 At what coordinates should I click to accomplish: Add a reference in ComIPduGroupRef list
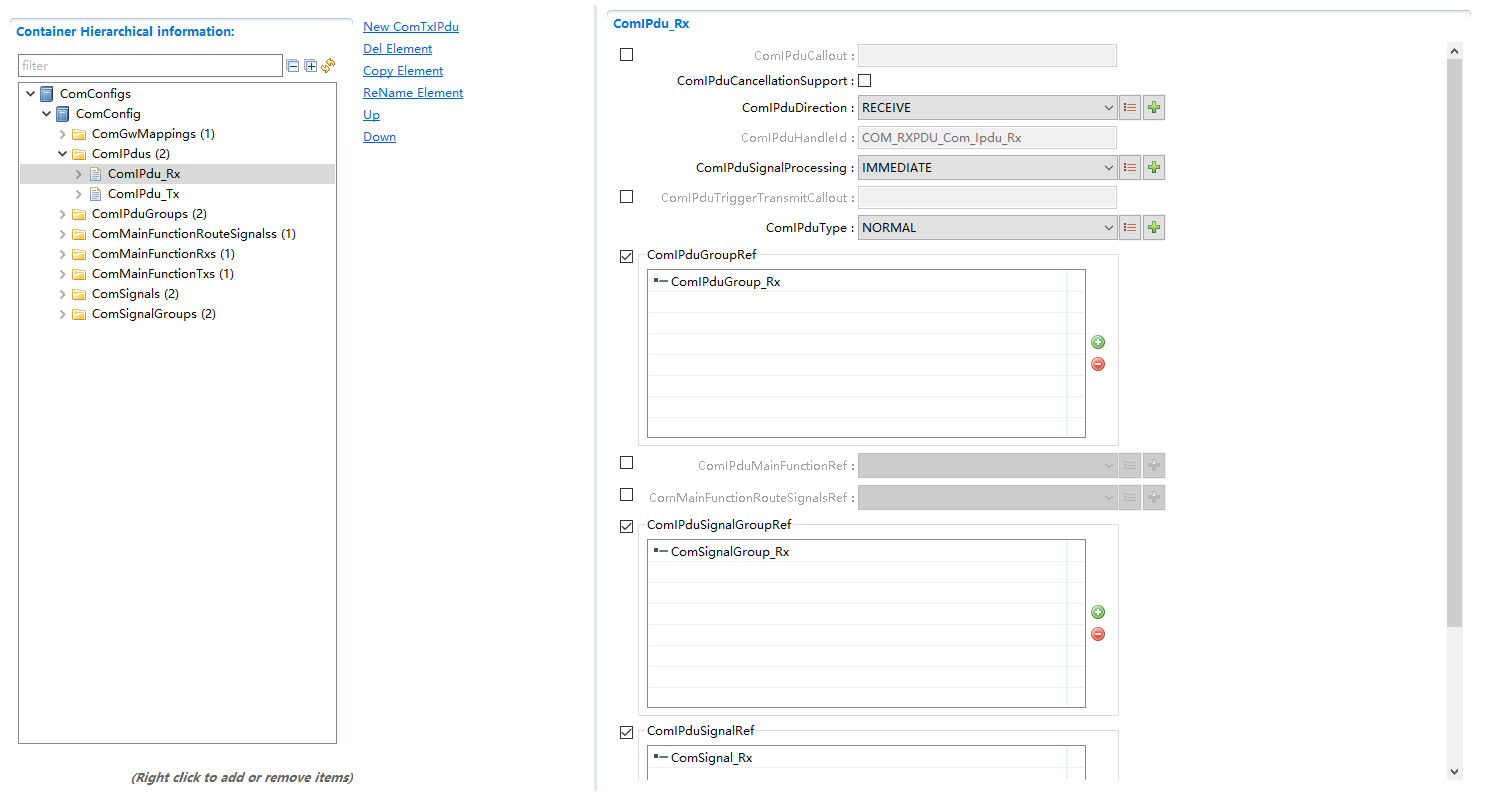coord(1098,342)
